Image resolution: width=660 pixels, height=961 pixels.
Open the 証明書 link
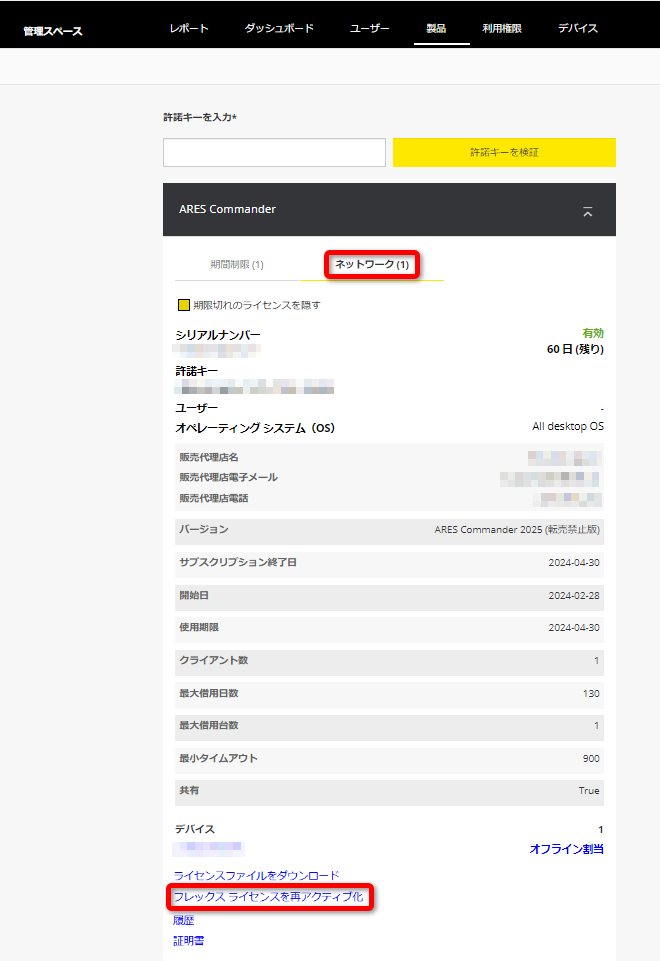point(189,941)
